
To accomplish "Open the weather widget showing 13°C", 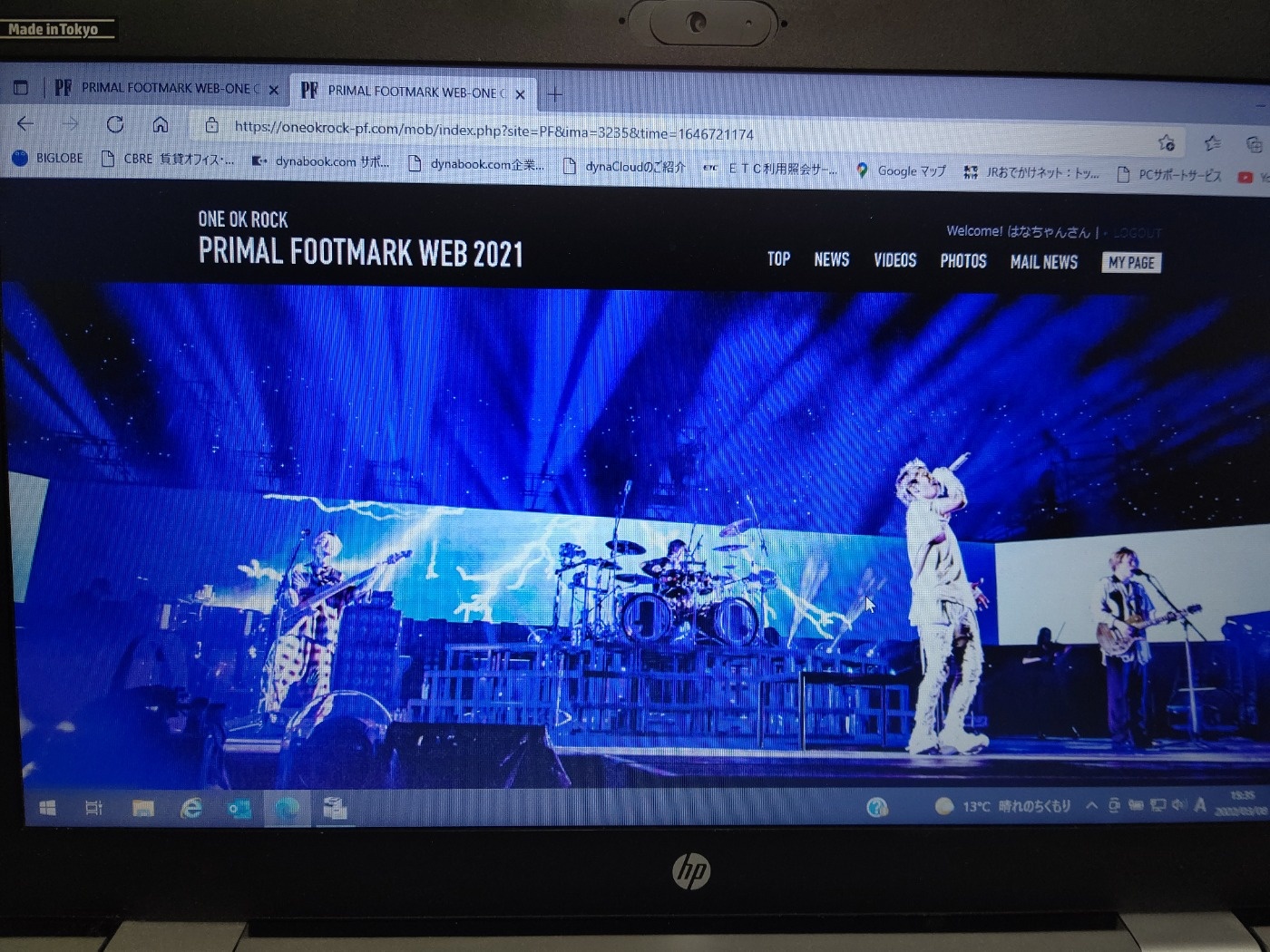I will (x=1003, y=806).
